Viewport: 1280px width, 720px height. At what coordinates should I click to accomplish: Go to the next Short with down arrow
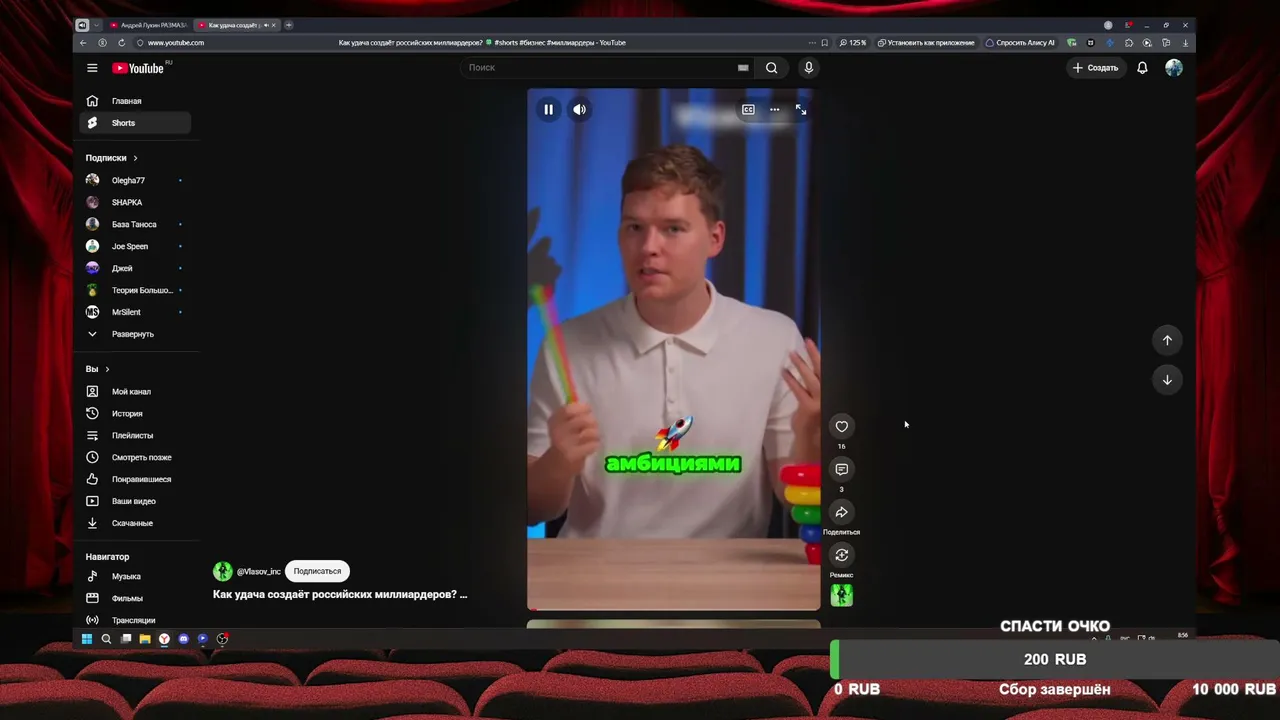point(1167,380)
